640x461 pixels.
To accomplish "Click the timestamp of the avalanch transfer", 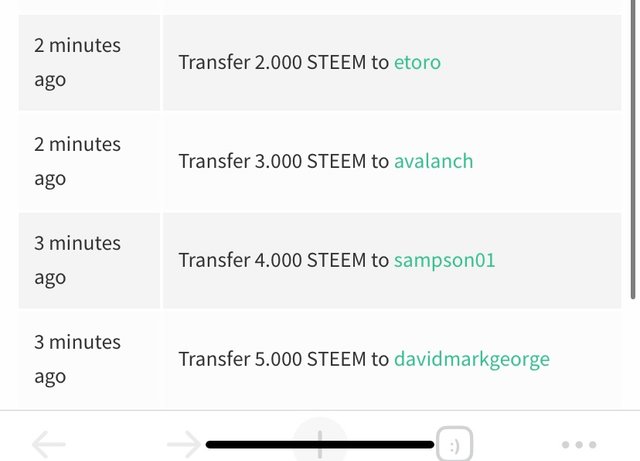I will [x=77, y=161].
